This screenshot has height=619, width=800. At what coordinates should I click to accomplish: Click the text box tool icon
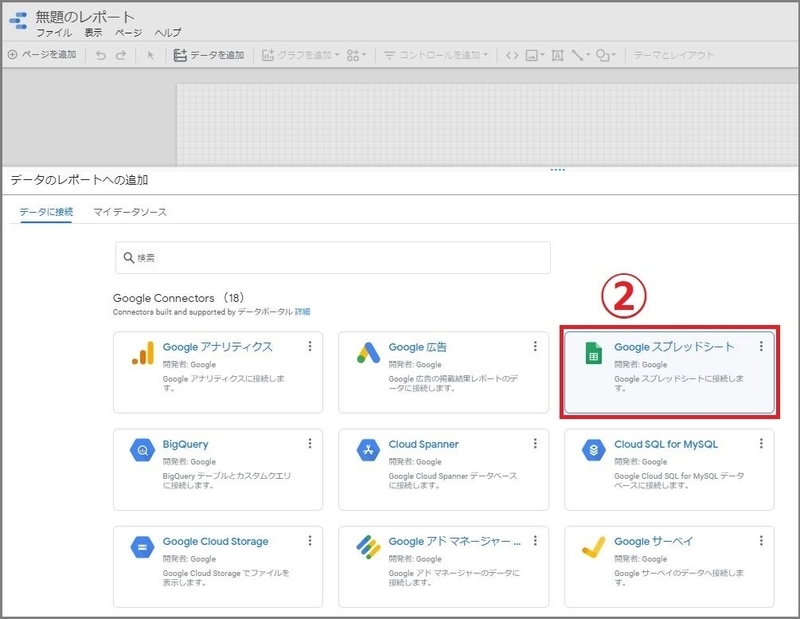click(558, 55)
